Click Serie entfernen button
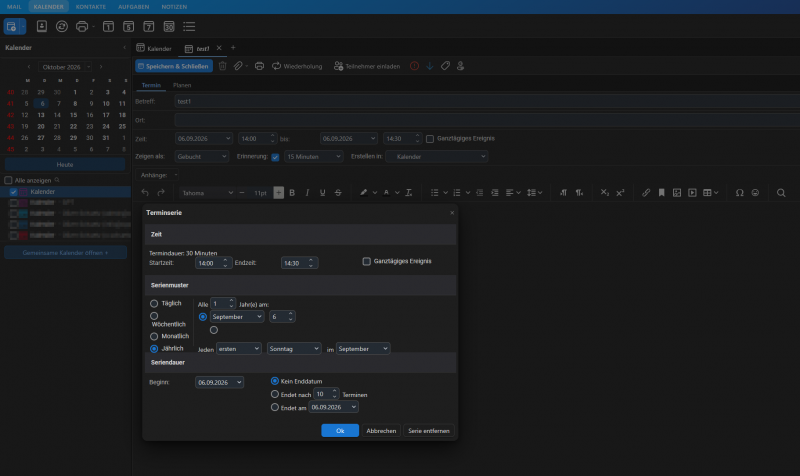 click(x=429, y=431)
